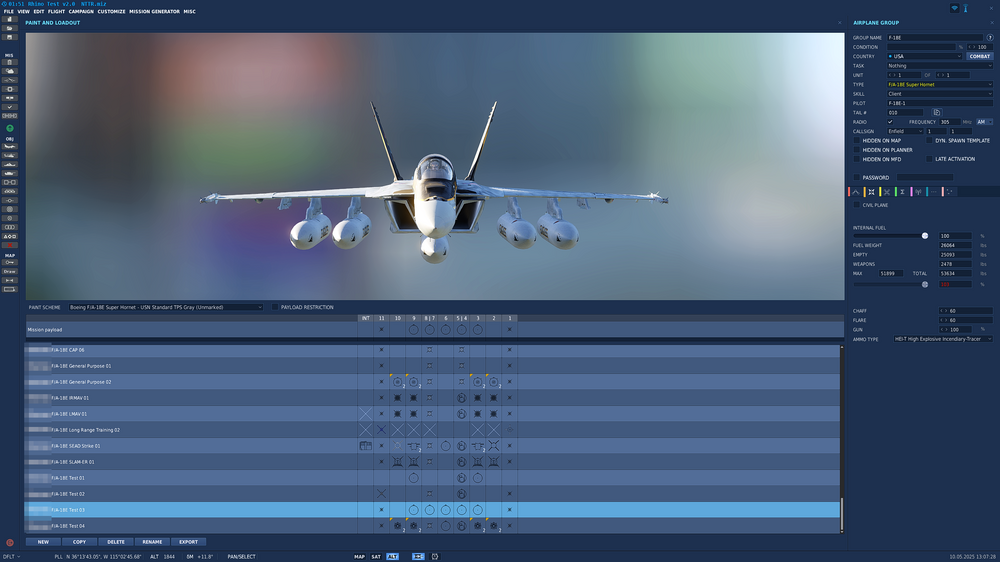Click the Copy loadout button
Image resolution: width=1000 pixels, height=562 pixels.
pos(80,542)
